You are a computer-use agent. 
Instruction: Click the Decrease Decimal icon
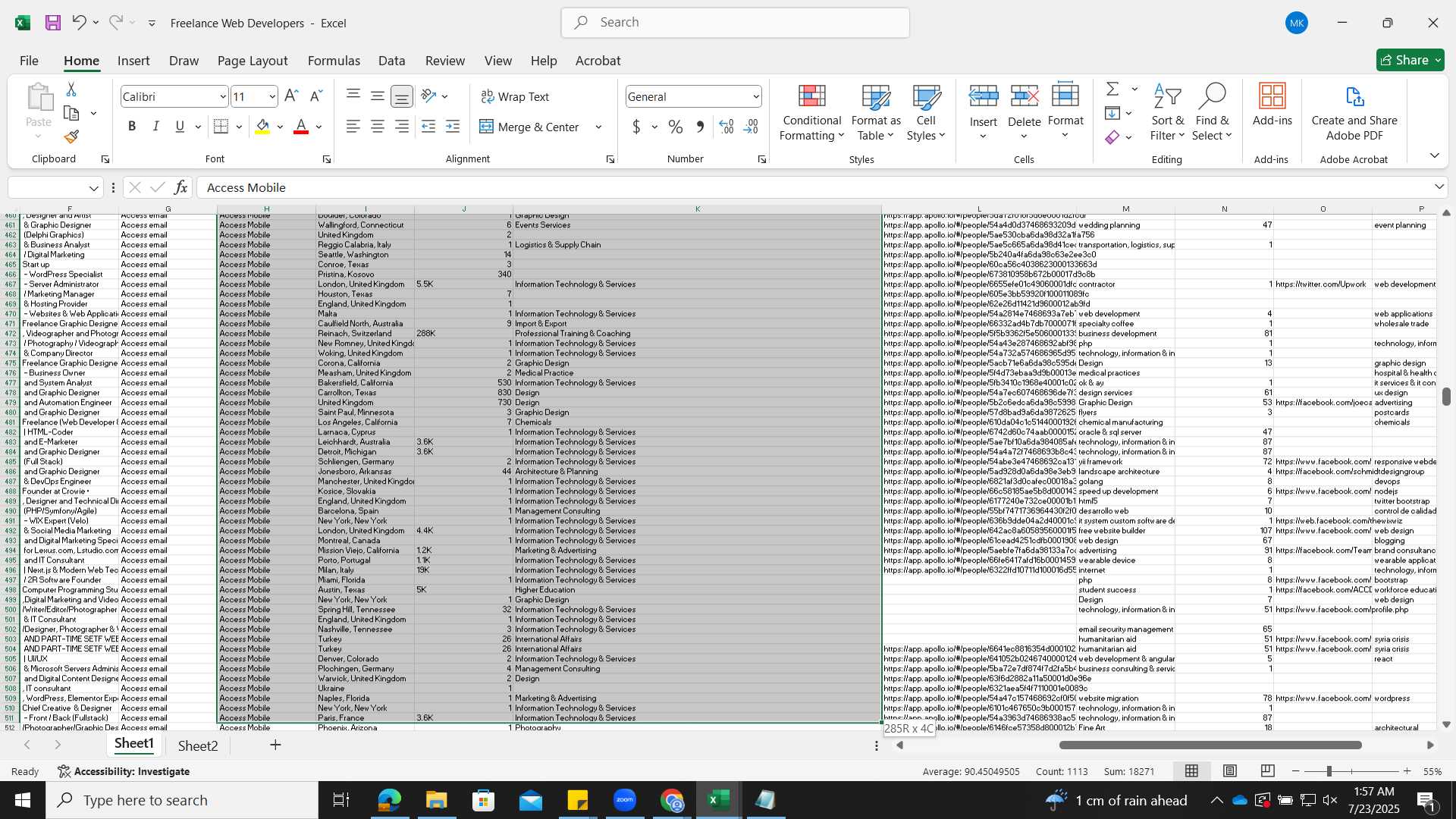coord(752,127)
